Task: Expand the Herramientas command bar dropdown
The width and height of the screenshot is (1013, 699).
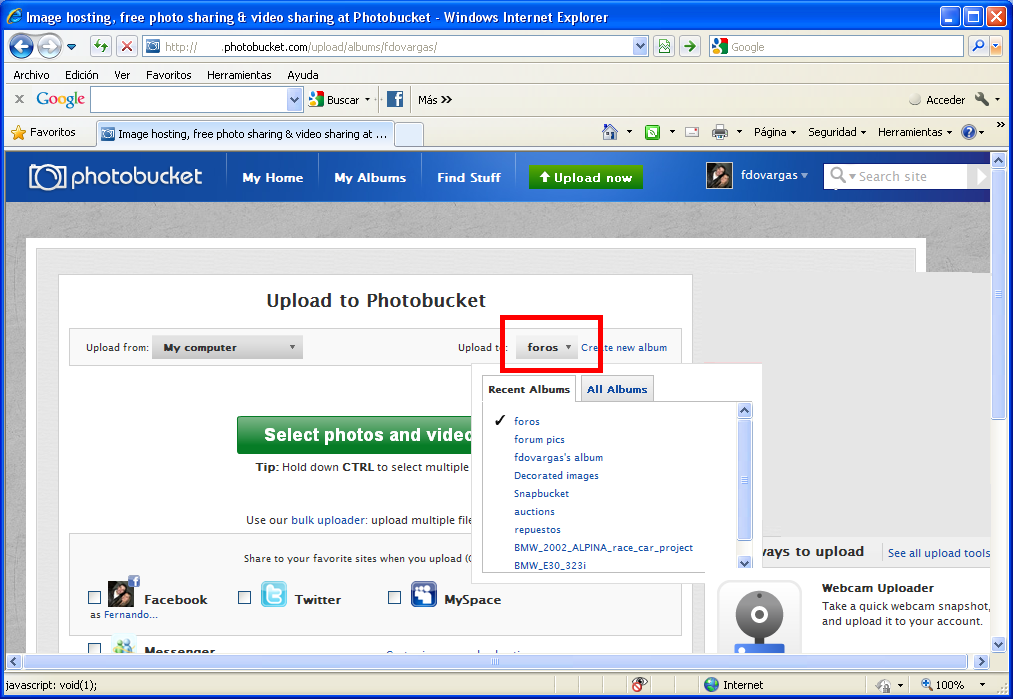Action: (915, 132)
